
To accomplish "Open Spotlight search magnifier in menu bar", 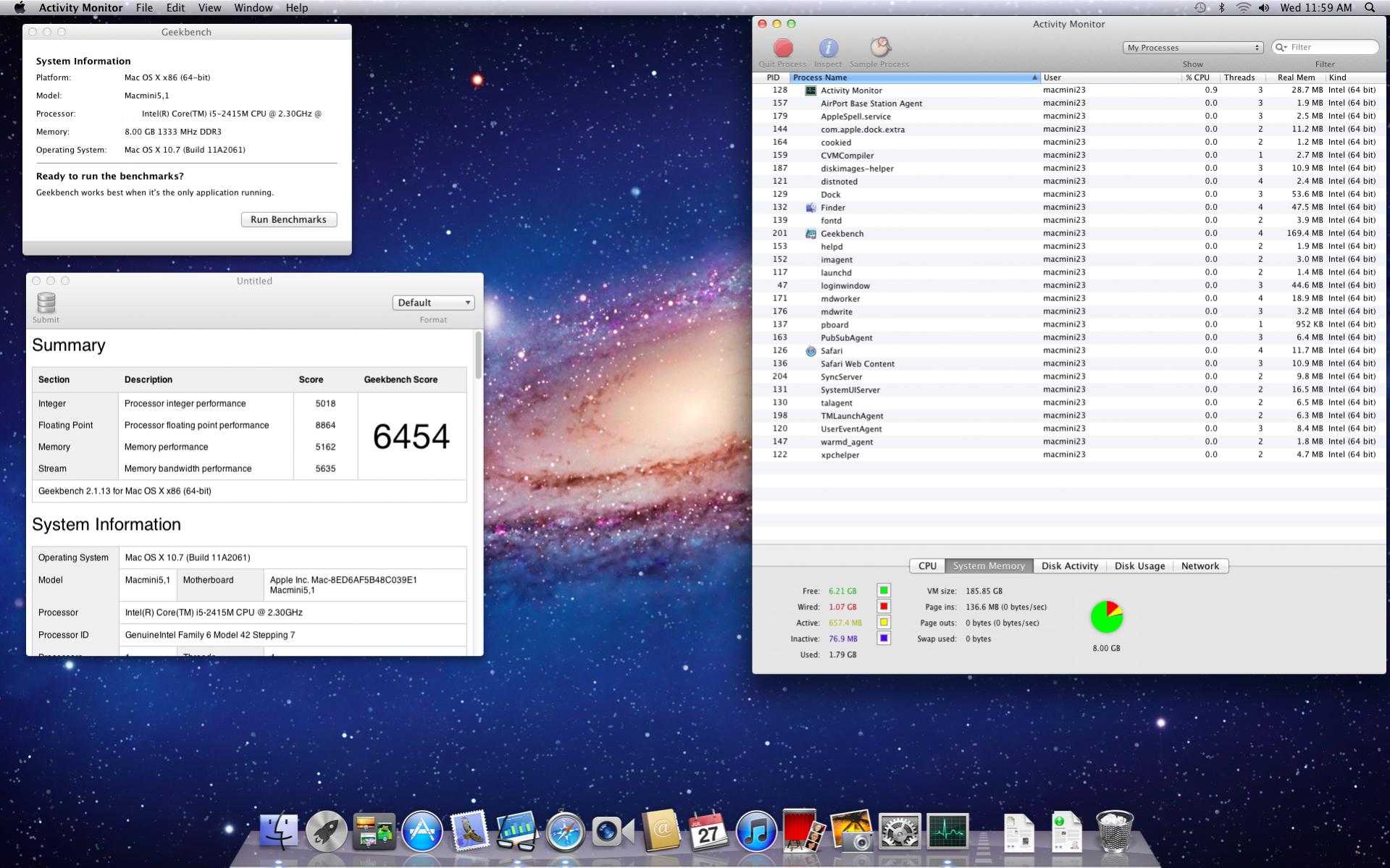I will coord(1369,8).
